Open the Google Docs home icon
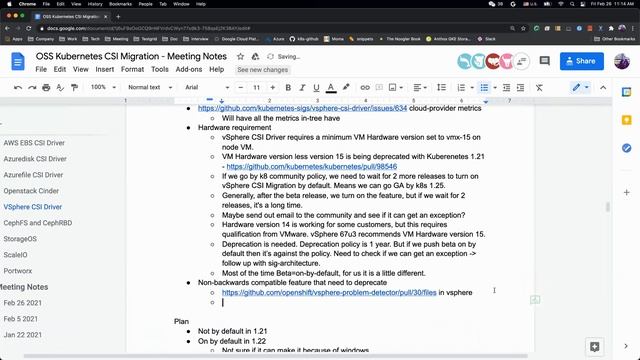Image resolution: width=640 pixels, height=360 pixels. 18,62
